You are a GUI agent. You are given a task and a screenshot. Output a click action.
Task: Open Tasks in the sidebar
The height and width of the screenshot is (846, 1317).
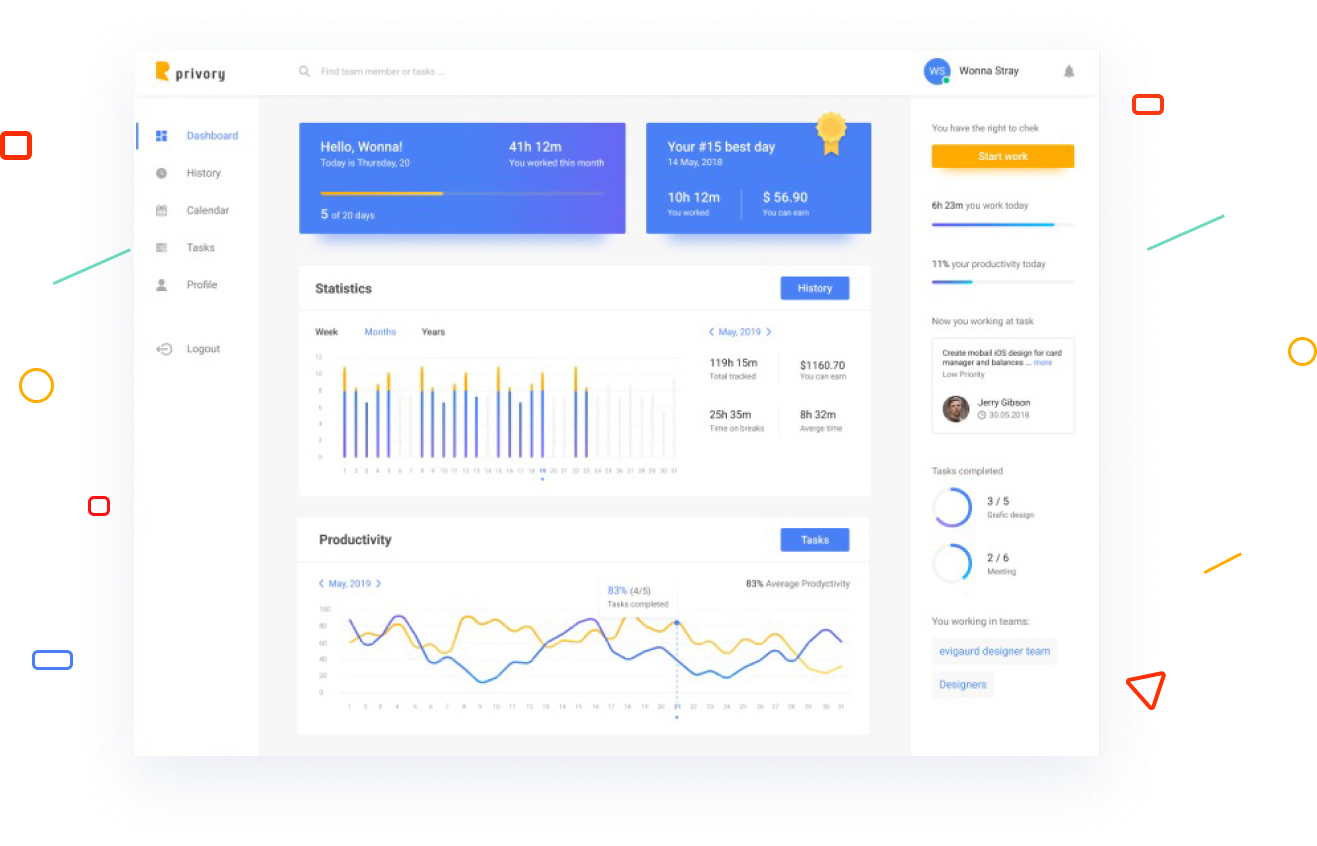201,247
